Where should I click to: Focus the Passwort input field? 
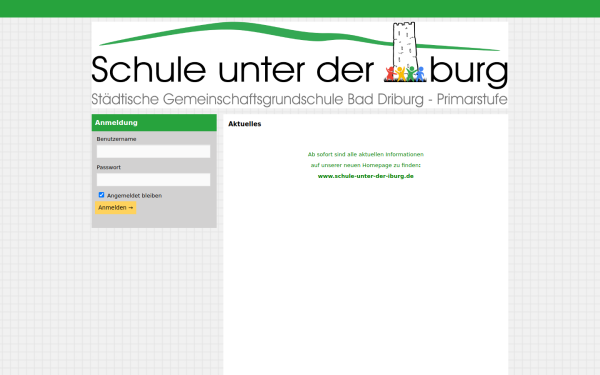click(x=153, y=179)
